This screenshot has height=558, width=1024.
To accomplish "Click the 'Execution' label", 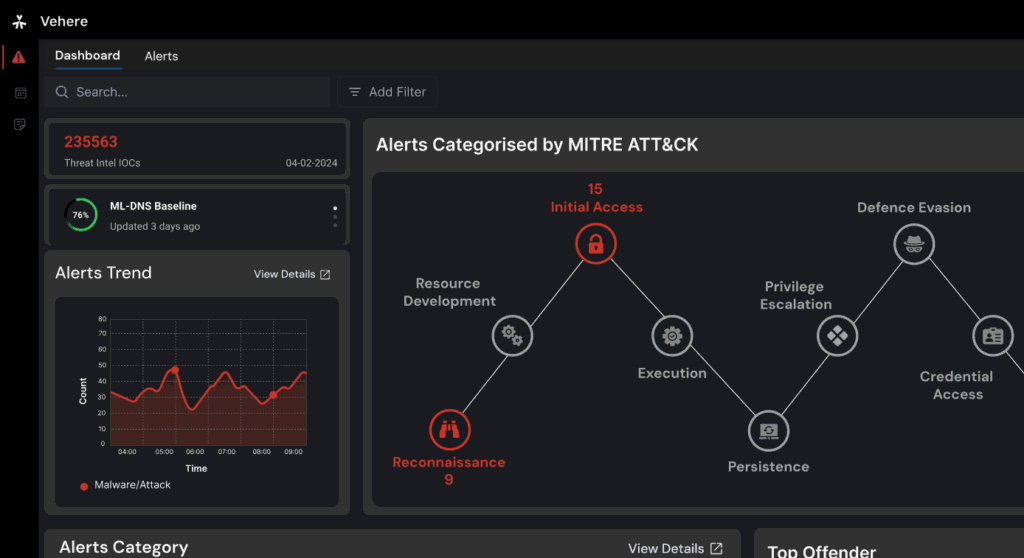I will click(x=672, y=373).
